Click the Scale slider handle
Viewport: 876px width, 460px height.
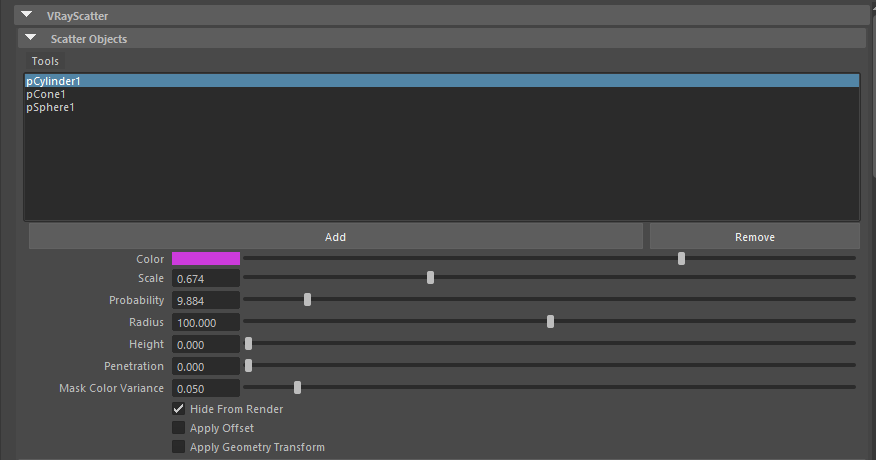430,278
